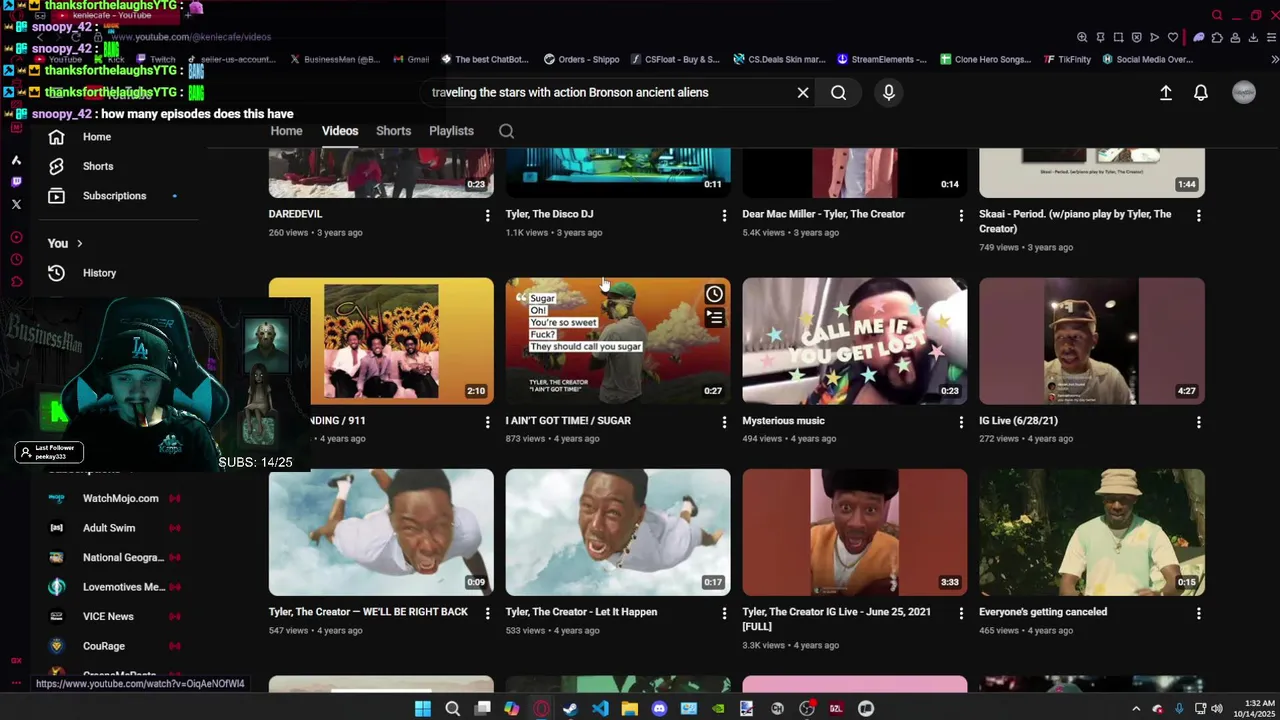The image size is (1280, 720).
Task: Click the YouTube search magnifier button
Action: [838, 93]
